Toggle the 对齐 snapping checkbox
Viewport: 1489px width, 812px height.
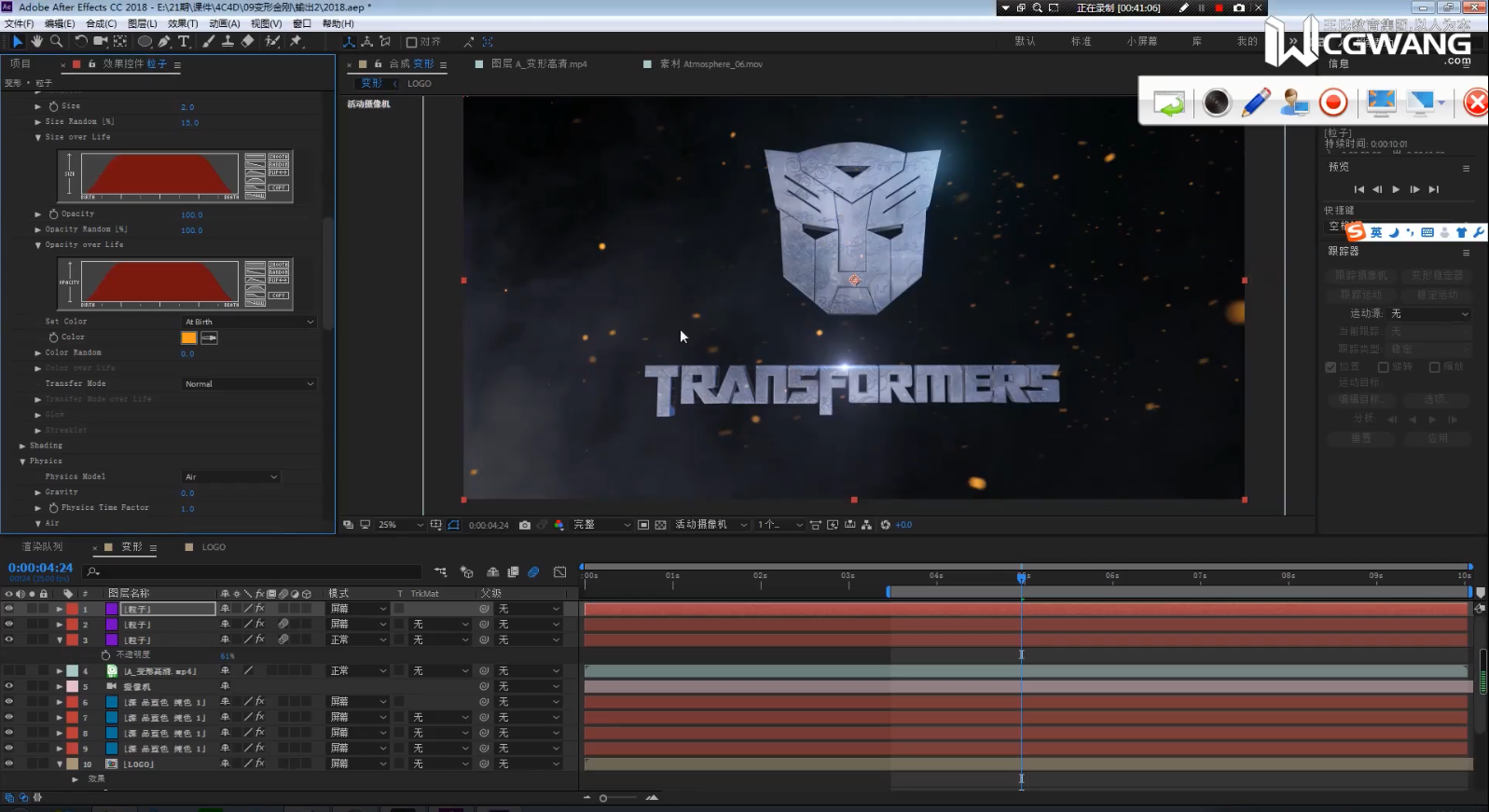[411, 42]
